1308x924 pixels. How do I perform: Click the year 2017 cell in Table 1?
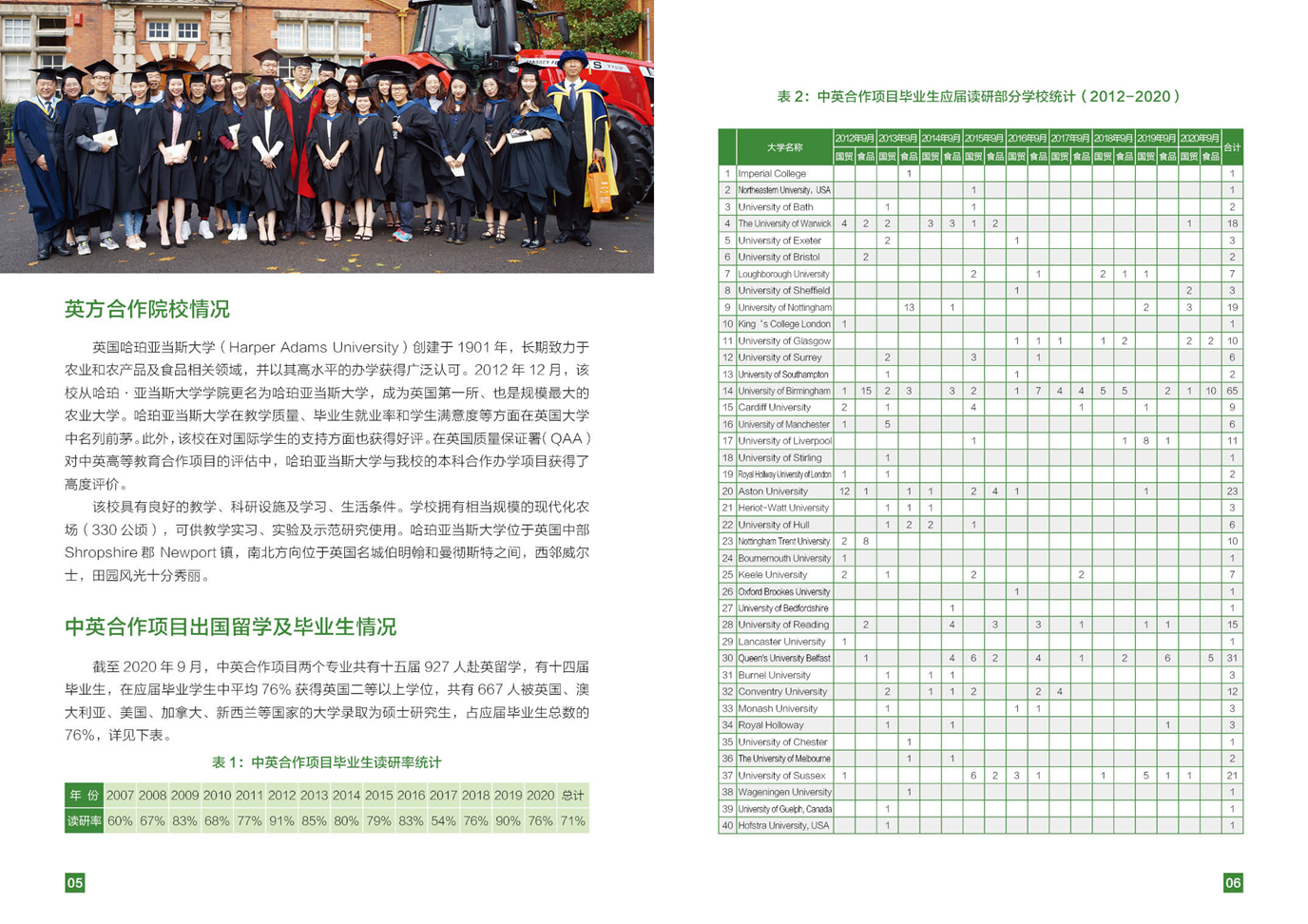443,795
